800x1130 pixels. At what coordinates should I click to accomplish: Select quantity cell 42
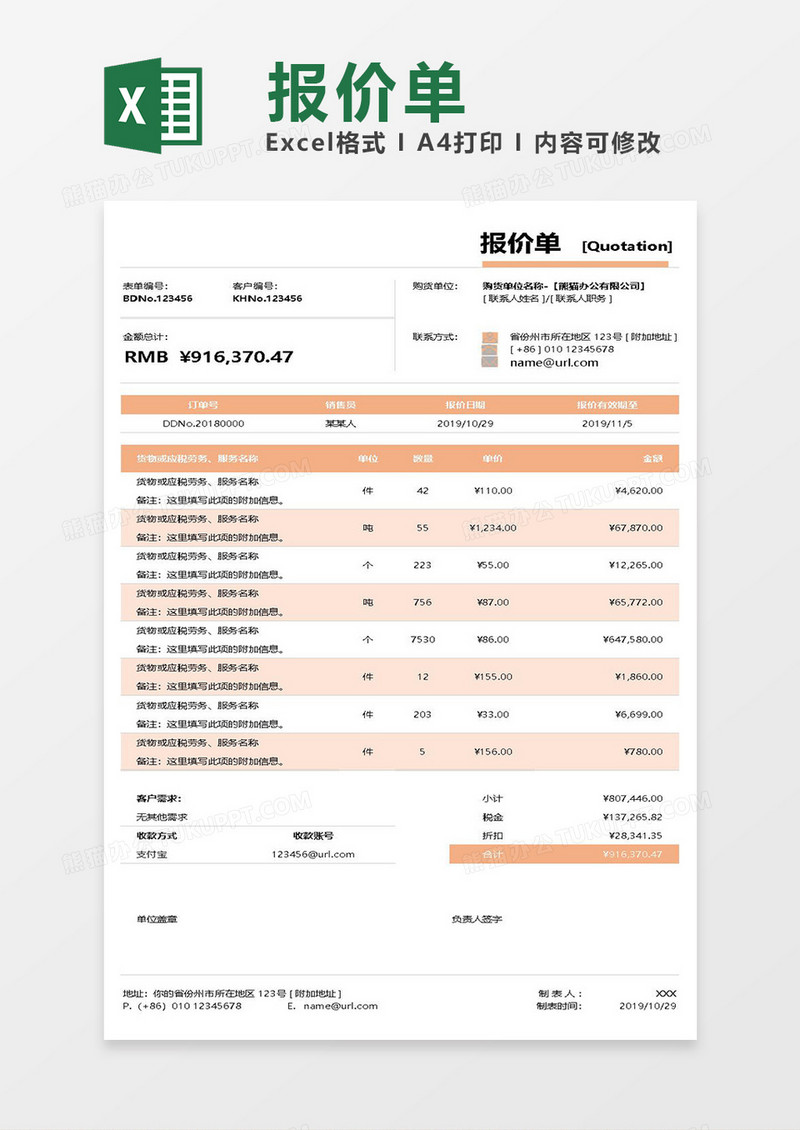423,491
